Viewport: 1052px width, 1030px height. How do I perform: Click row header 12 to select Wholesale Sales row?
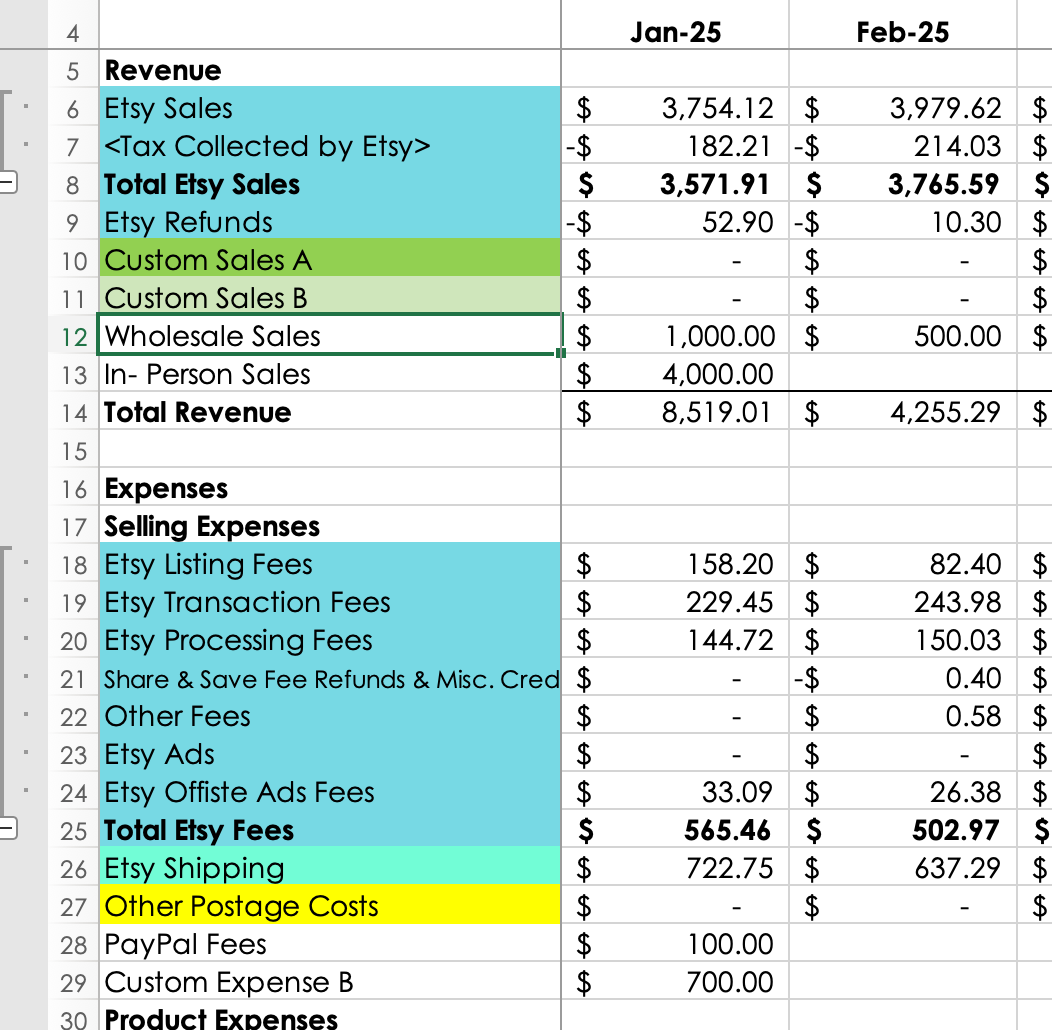click(x=75, y=336)
